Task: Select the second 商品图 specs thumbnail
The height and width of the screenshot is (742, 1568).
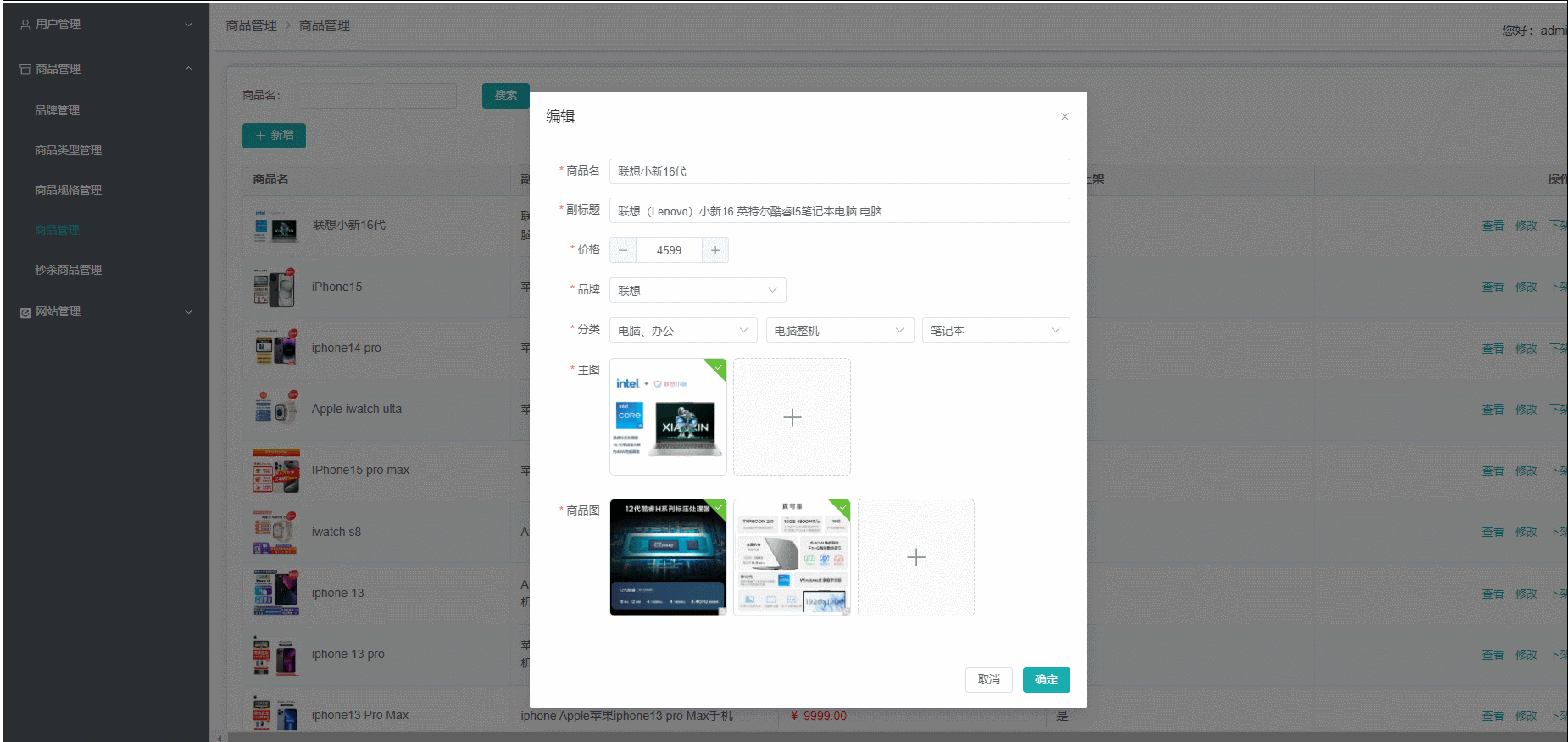Action: (x=792, y=557)
